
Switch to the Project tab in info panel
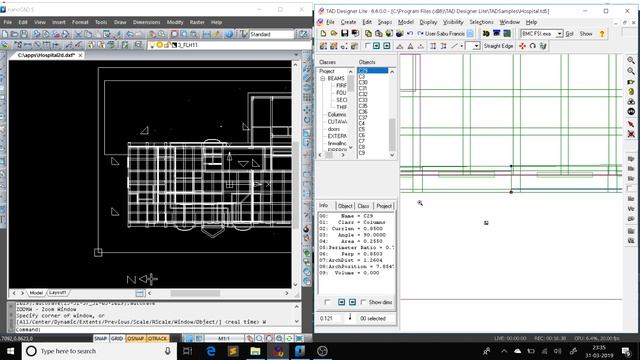click(x=384, y=206)
